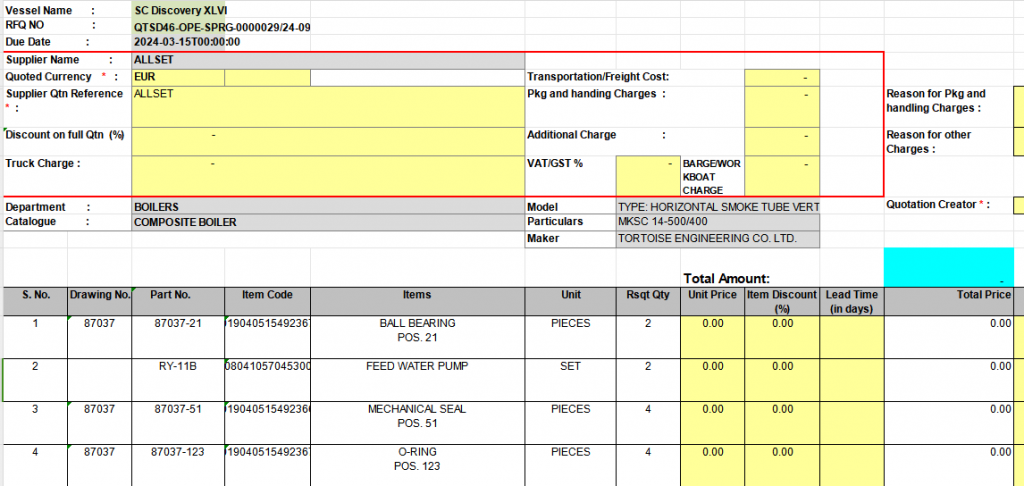Select the Pkg and handing Charges value cell

tap(782, 107)
